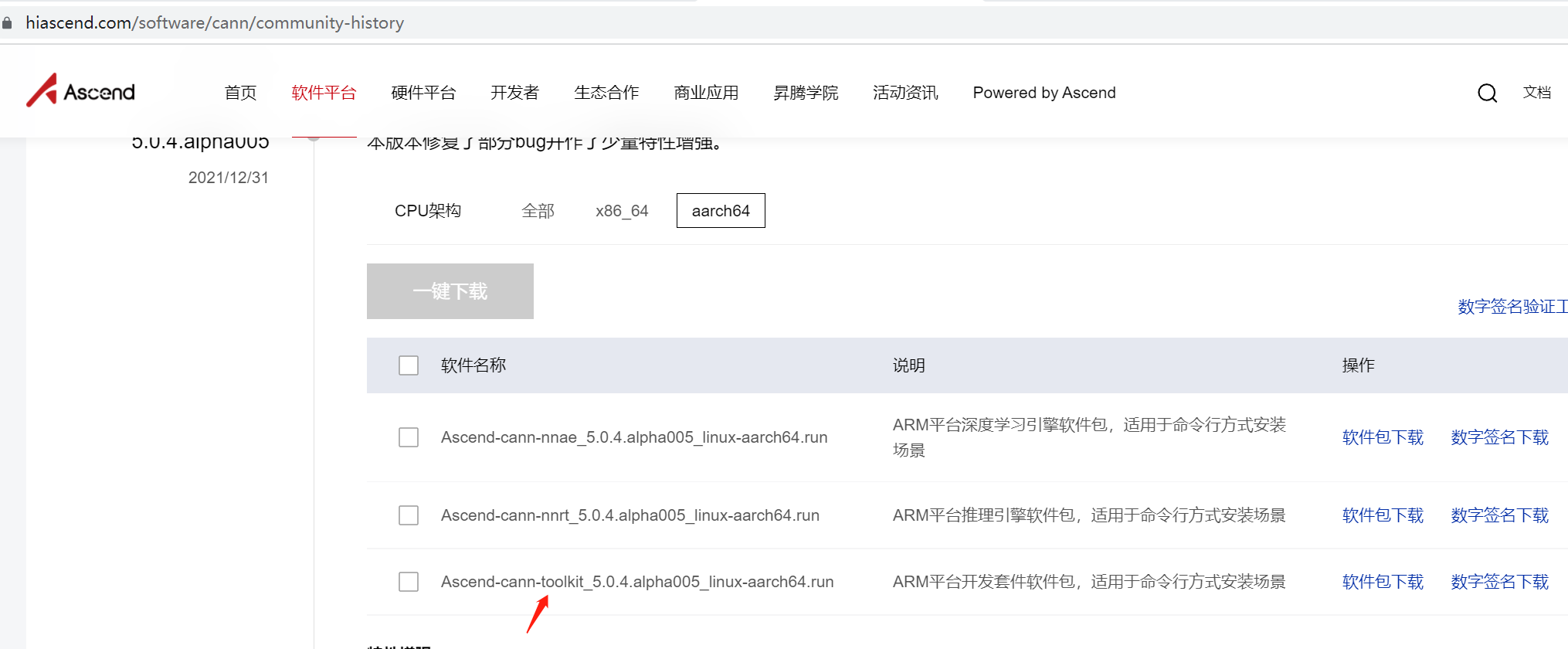This screenshot has width=1568, height=649.
Task: Click the Ascend-cann-nnrt_5.0.4.alpha005_linux-aarch64.run file name
Action: pos(630,515)
